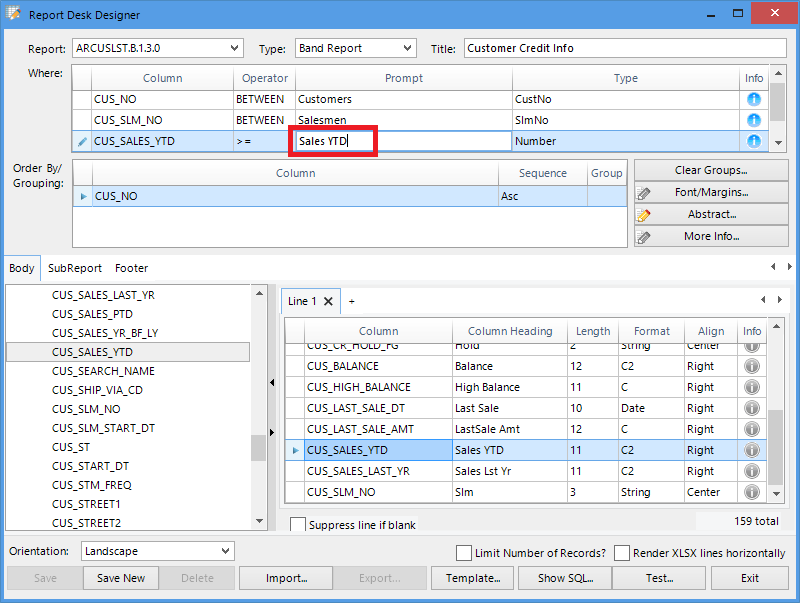Open the Report dropdown ARCUSLST.B.1.3.0

[158, 48]
